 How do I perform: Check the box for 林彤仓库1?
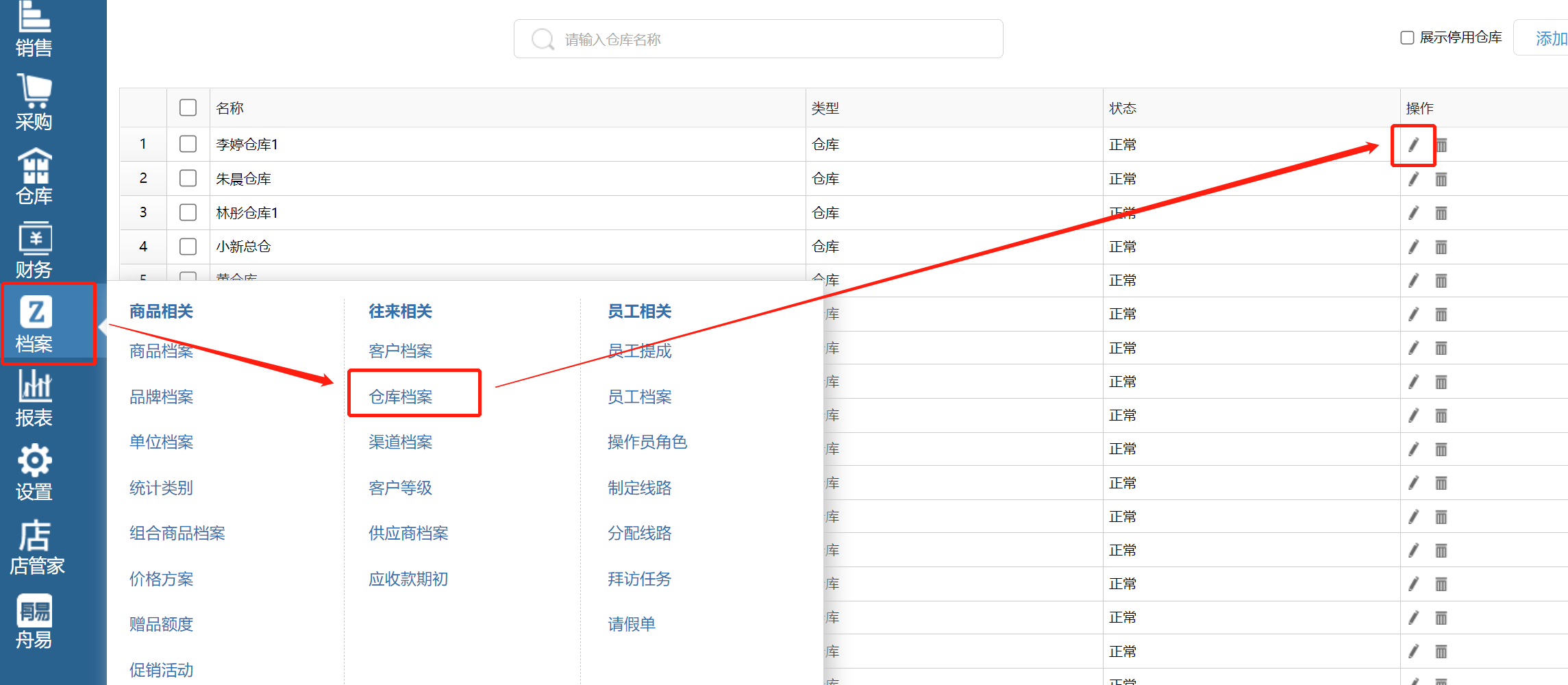coord(188,212)
